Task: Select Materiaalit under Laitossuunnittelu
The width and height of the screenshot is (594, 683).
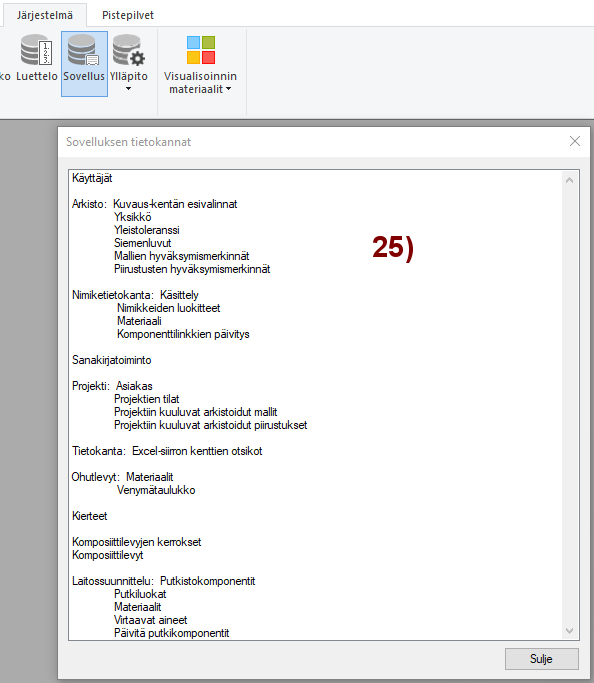Action: pos(138,607)
